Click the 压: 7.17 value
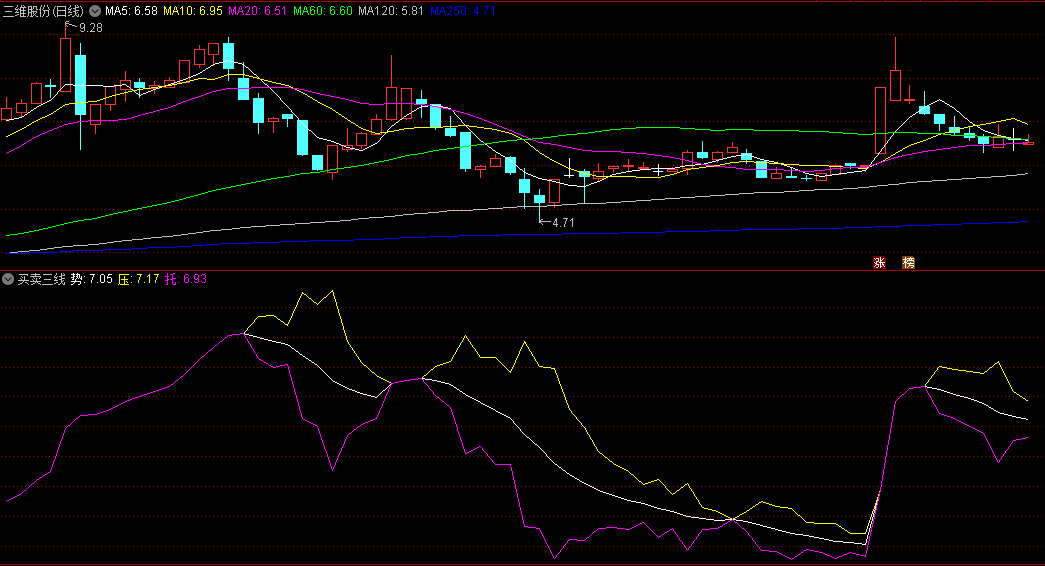Screen dimensions: 1045x566 [x=139, y=279]
